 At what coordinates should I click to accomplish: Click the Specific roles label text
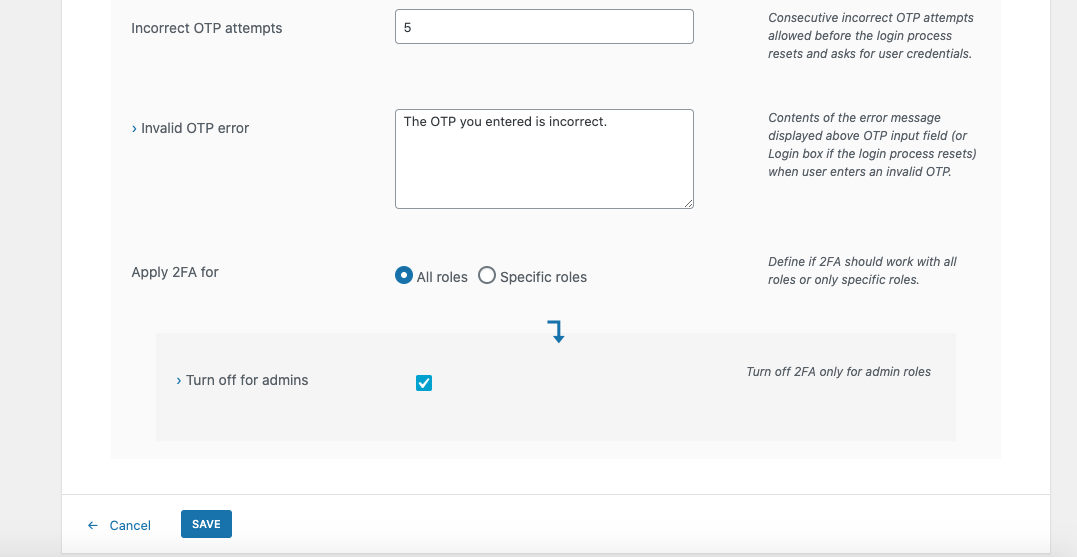click(543, 277)
